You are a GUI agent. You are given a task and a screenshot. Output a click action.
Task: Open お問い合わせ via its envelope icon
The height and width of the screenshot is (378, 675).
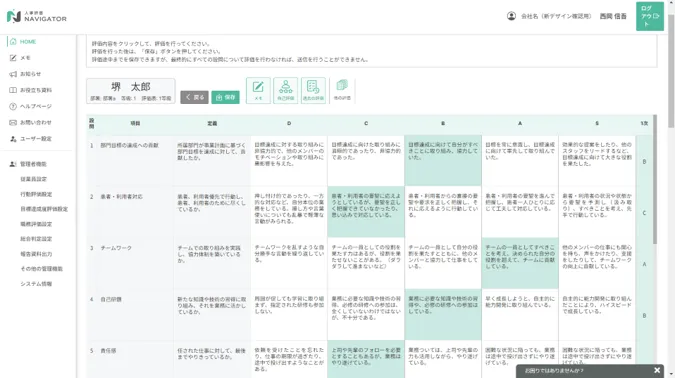coord(13,123)
